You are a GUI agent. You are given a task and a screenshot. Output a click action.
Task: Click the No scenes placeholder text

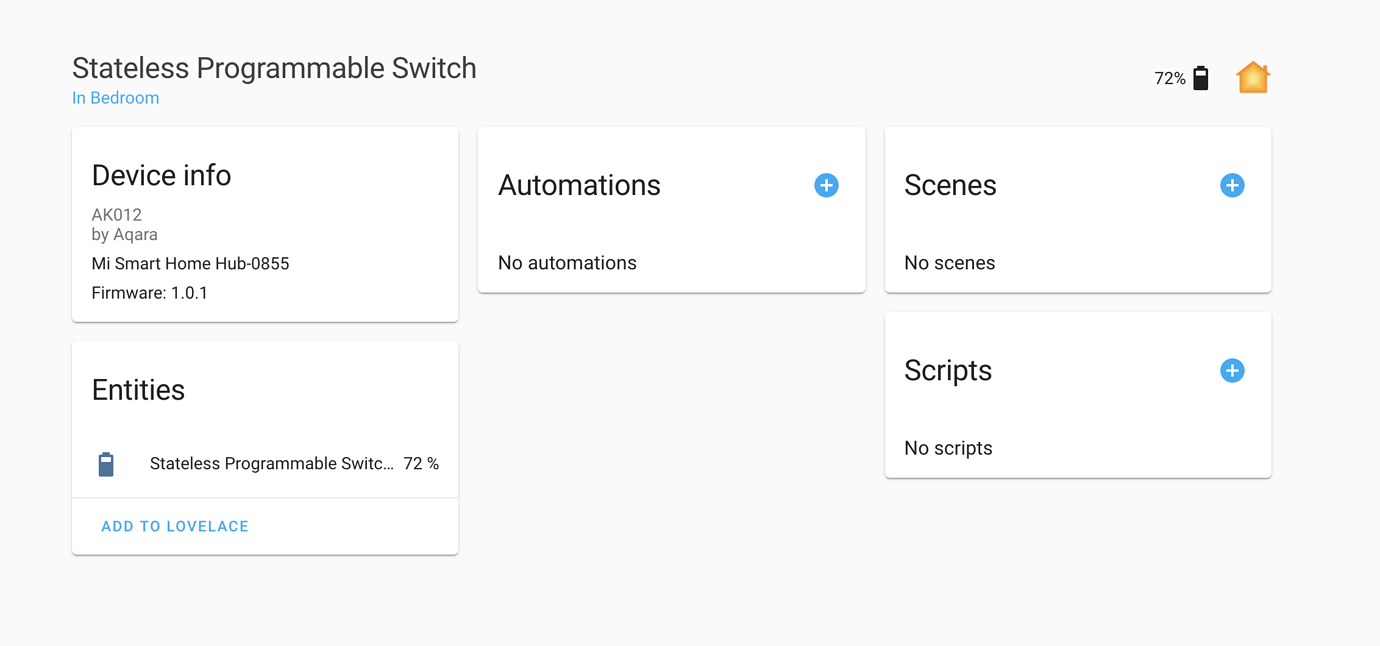click(x=949, y=262)
